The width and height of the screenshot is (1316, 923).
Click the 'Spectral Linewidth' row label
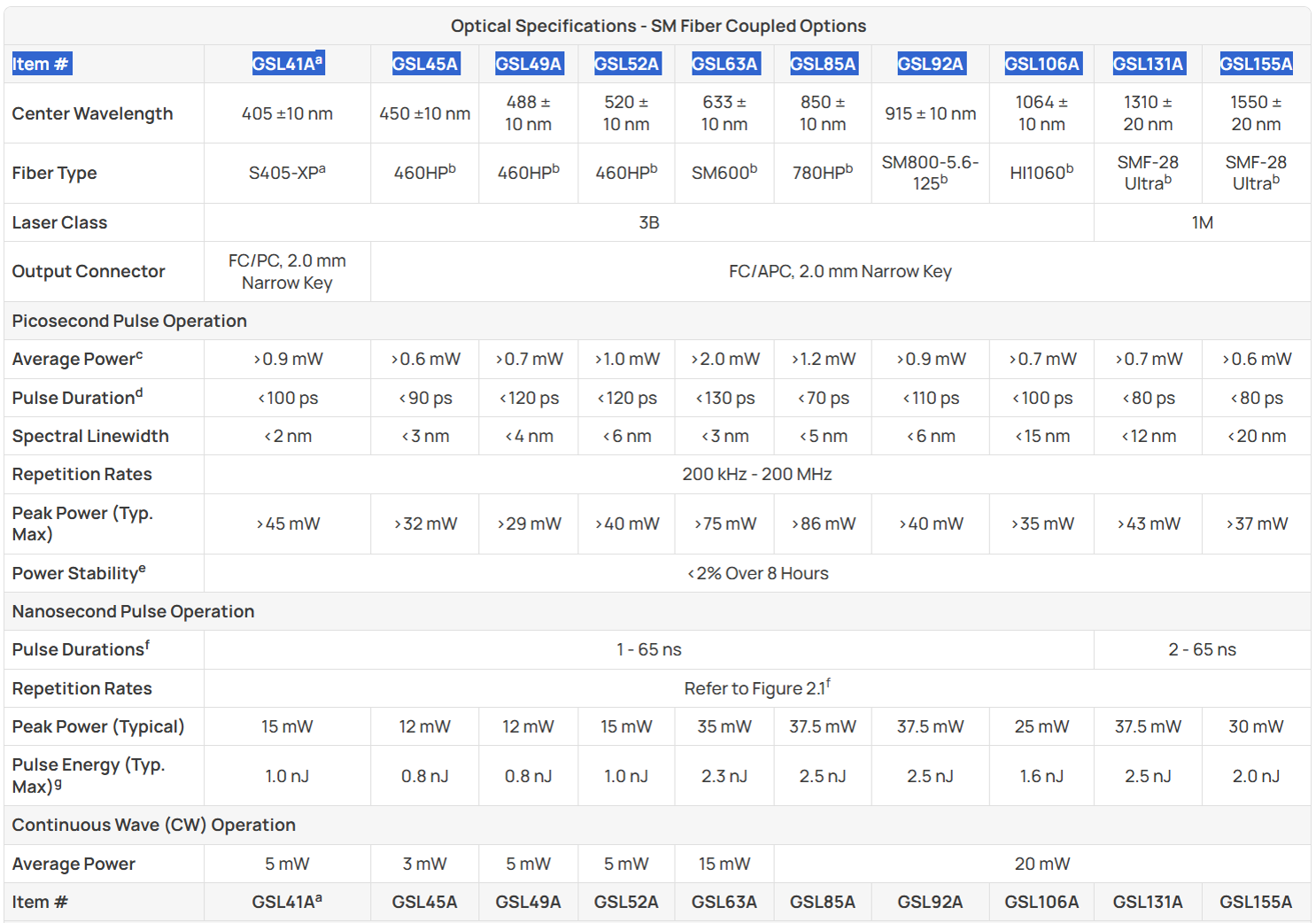(90, 436)
